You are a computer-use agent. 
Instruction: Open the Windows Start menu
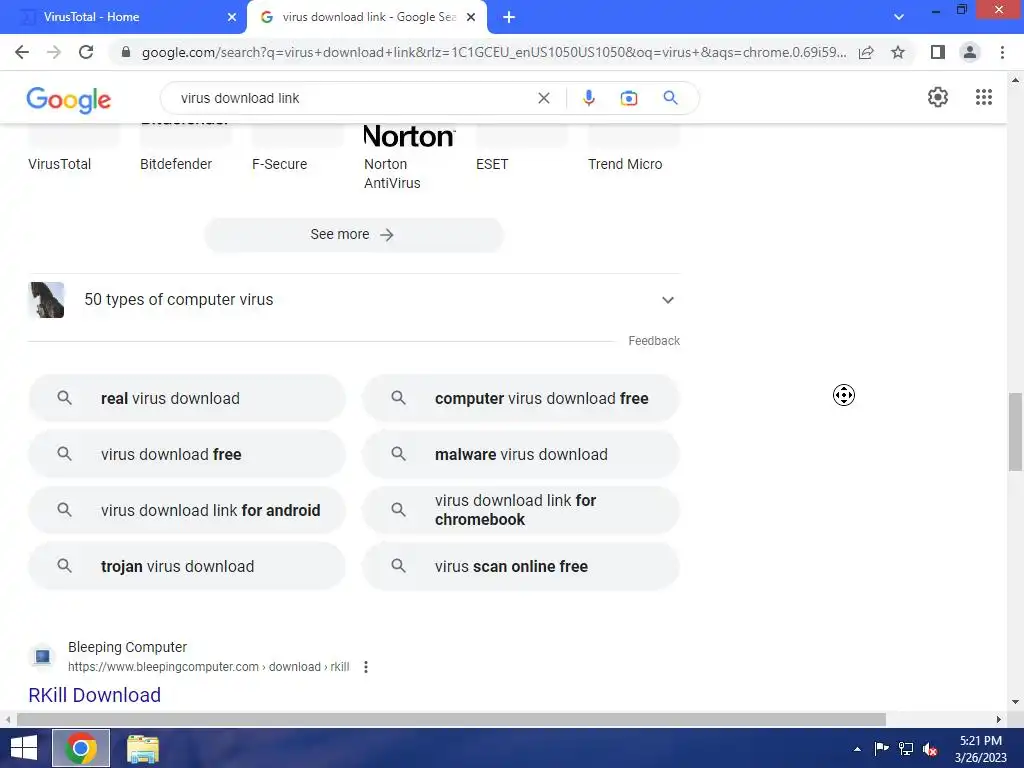tap(24, 748)
